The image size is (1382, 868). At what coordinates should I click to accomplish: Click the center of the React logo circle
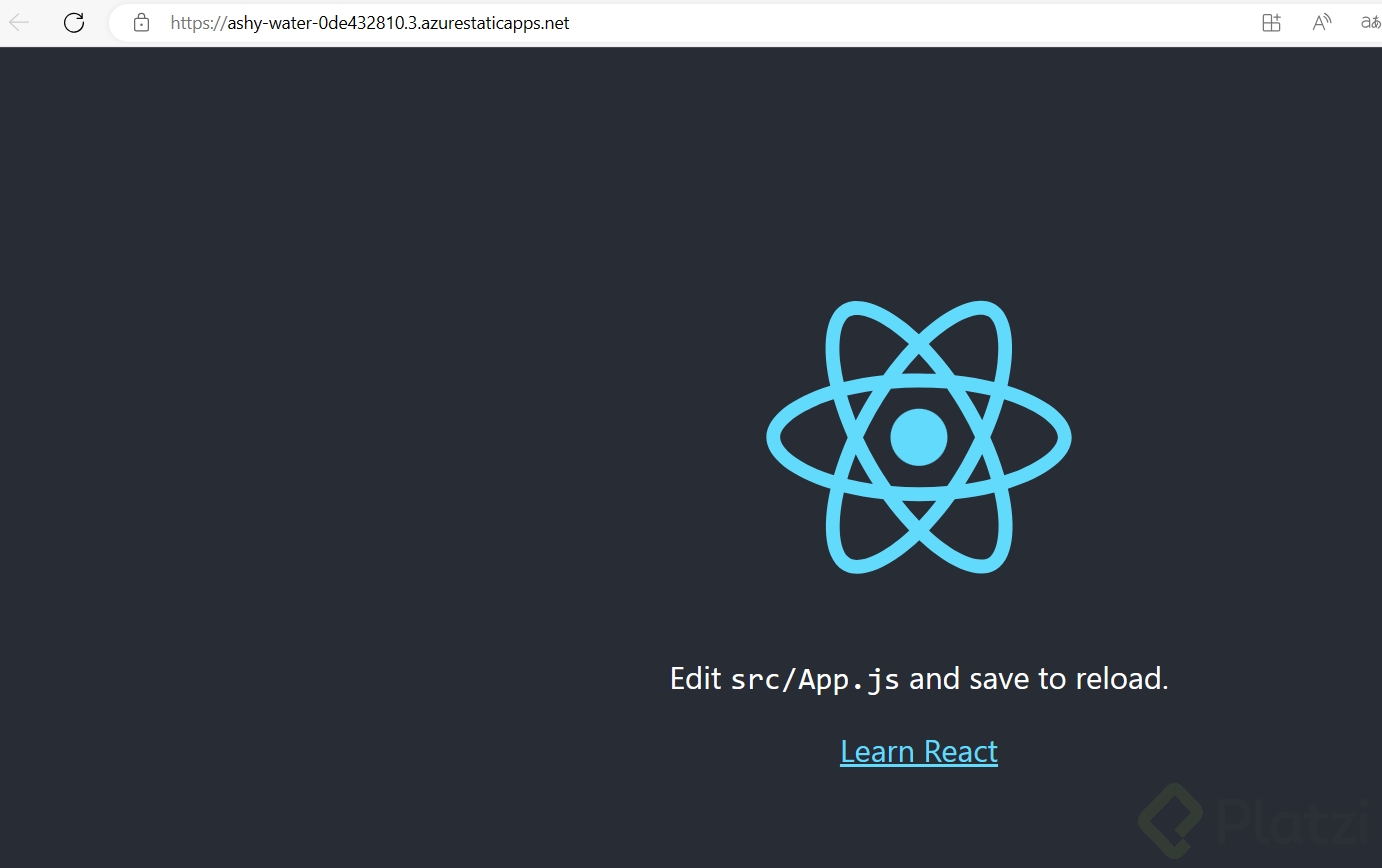coord(919,437)
